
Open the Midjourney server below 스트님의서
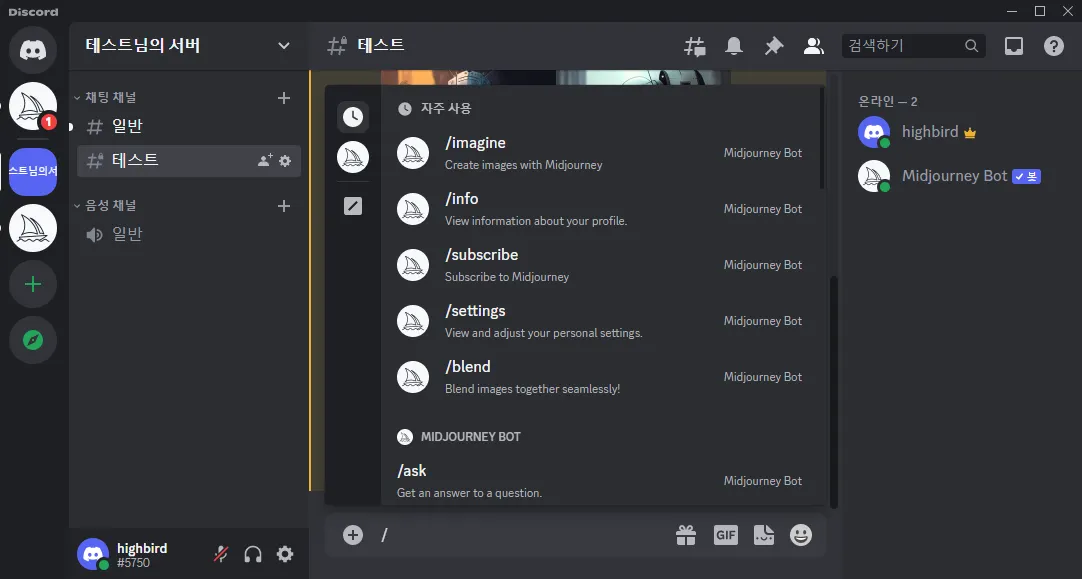pos(32,228)
